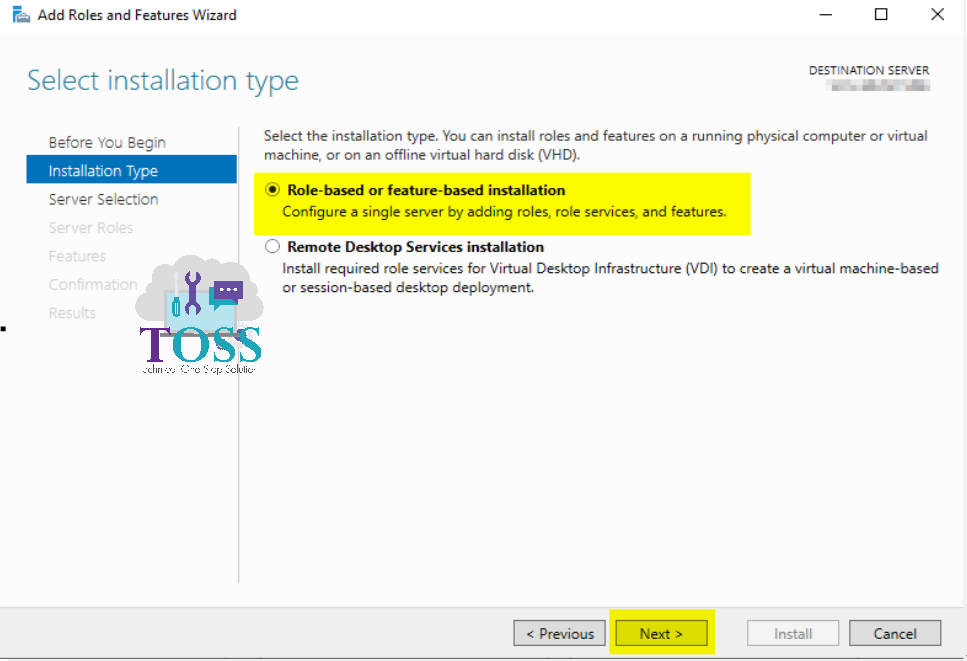This screenshot has height=661, width=967.
Task: Close the wizard with the X button
Action: coord(936,14)
